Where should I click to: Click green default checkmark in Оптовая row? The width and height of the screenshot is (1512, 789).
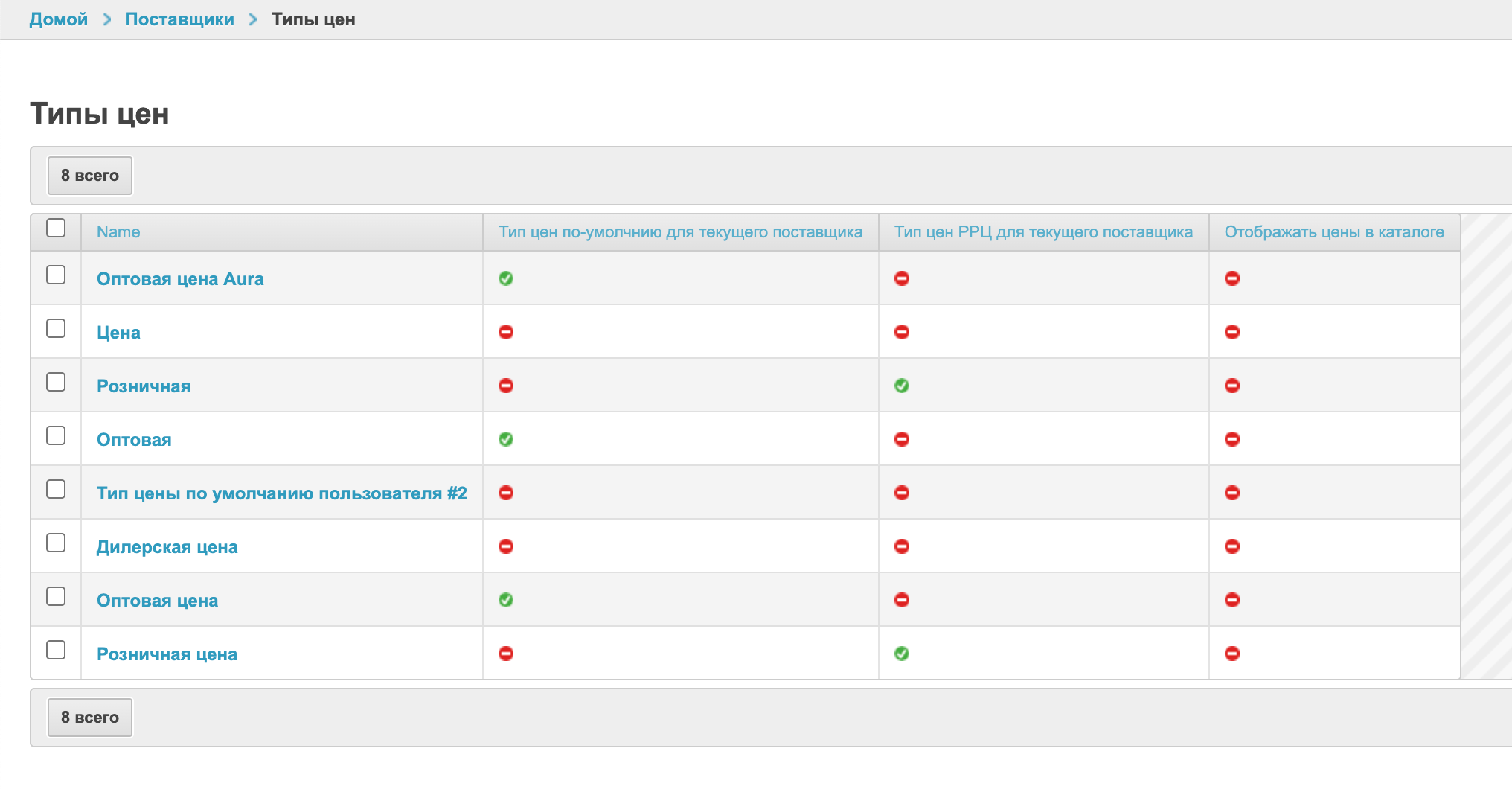[x=506, y=439]
